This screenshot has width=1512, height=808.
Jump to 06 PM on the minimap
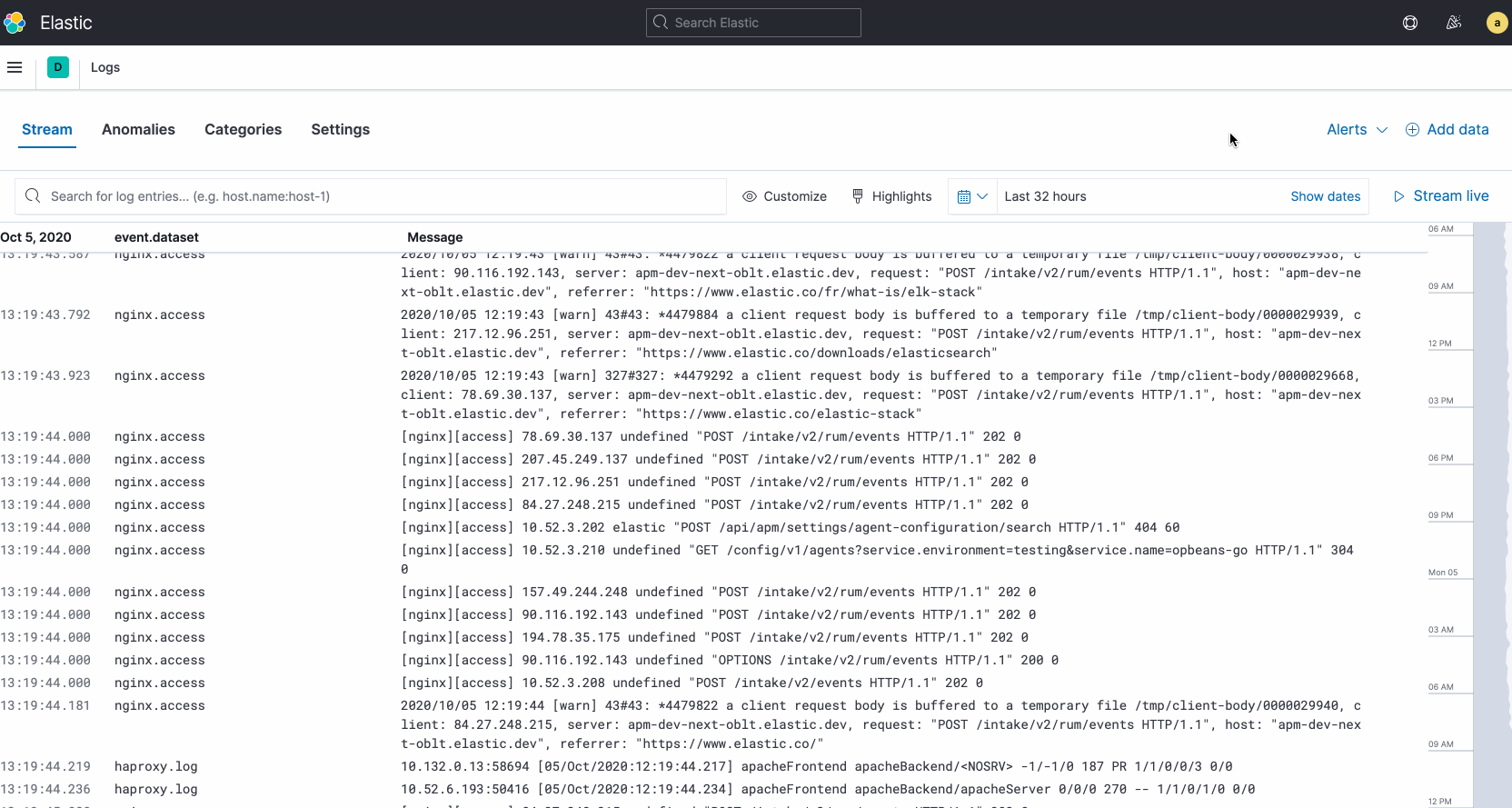(x=1441, y=458)
